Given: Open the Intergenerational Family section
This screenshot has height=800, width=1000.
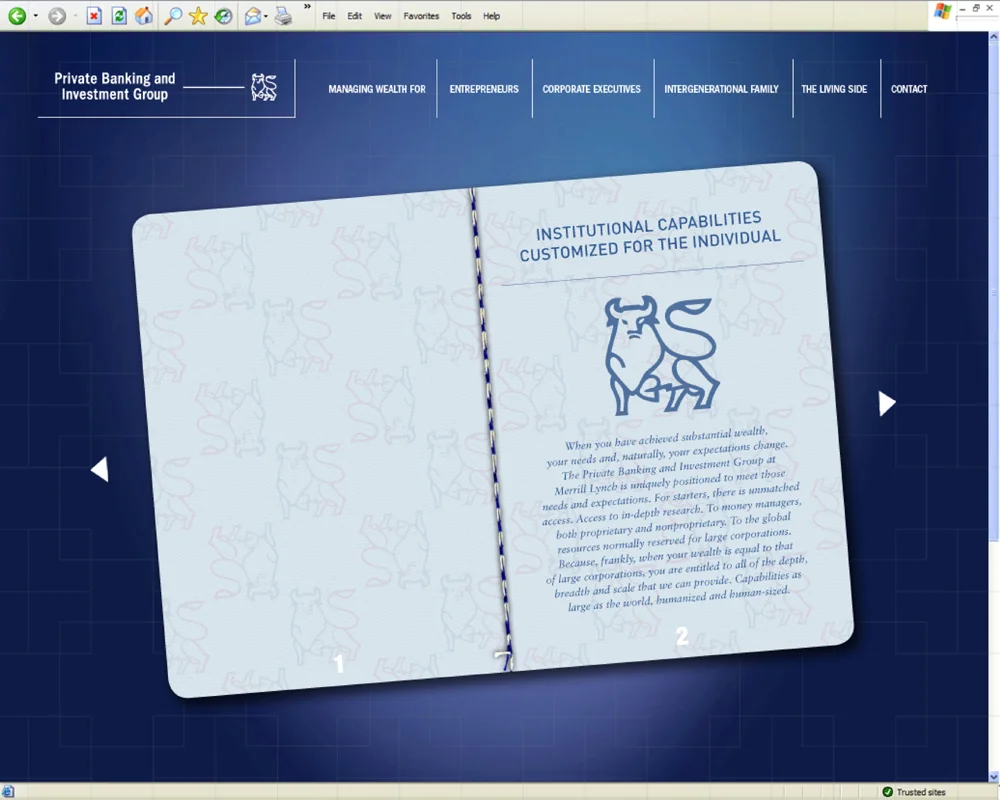Looking at the screenshot, I should click(721, 89).
